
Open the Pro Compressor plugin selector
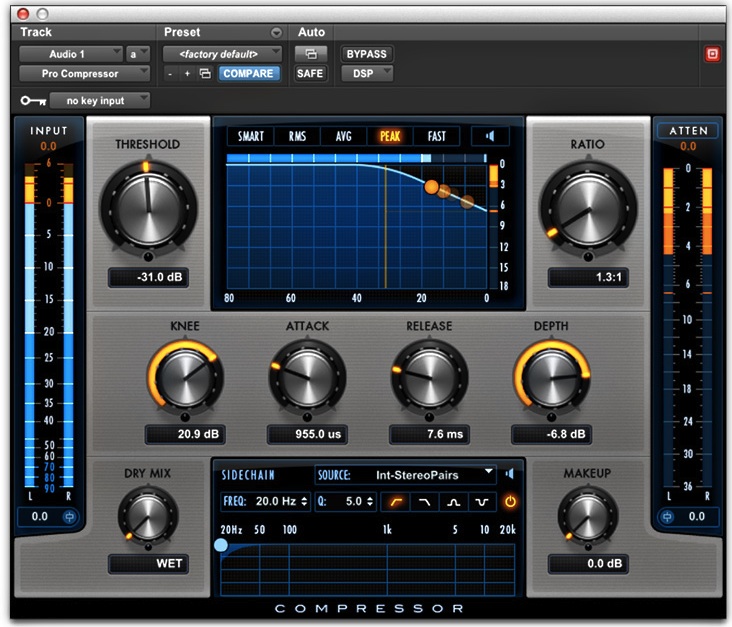[x=84, y=73]
